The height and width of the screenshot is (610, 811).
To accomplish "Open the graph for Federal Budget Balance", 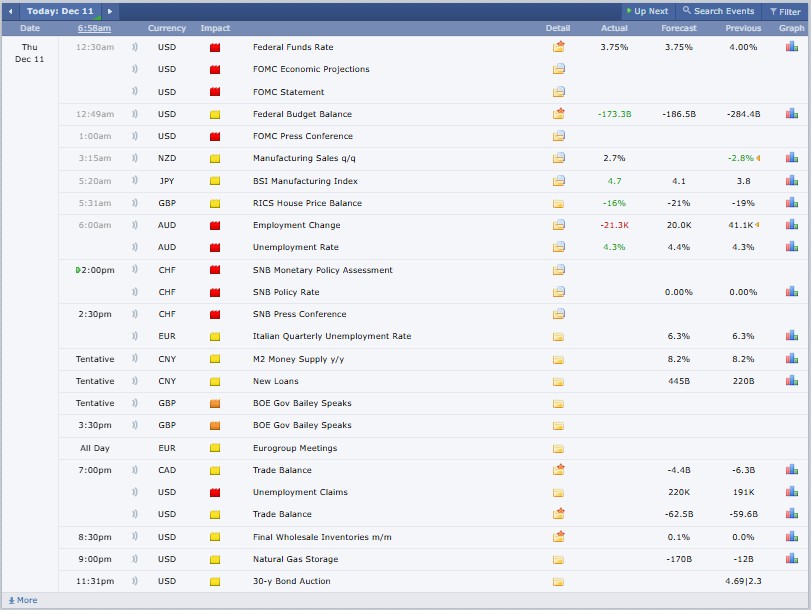I will click(791, 114).
